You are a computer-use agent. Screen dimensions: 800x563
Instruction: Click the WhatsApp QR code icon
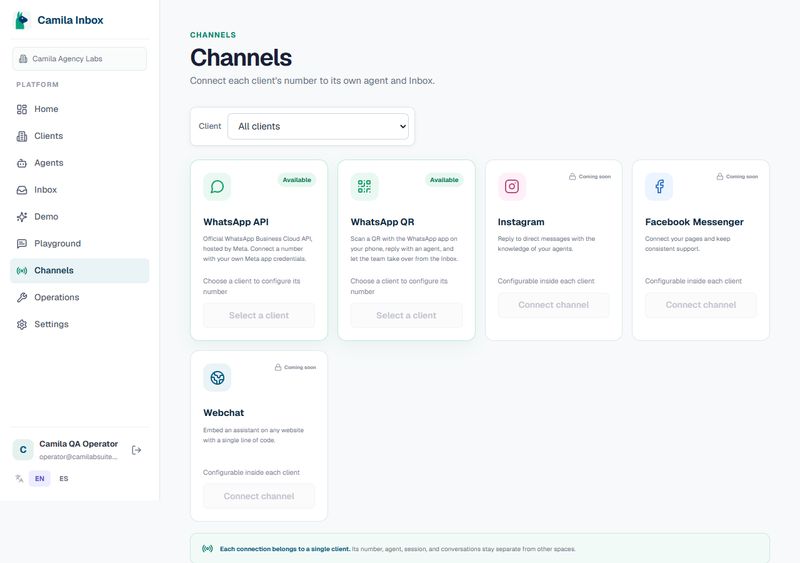pos(364,187)
